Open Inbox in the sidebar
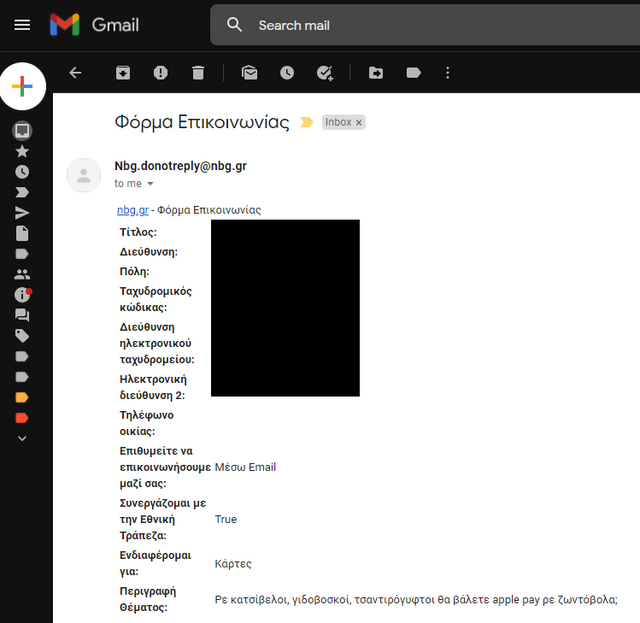This screenshot has height=623, width=640. click(22, 131)
